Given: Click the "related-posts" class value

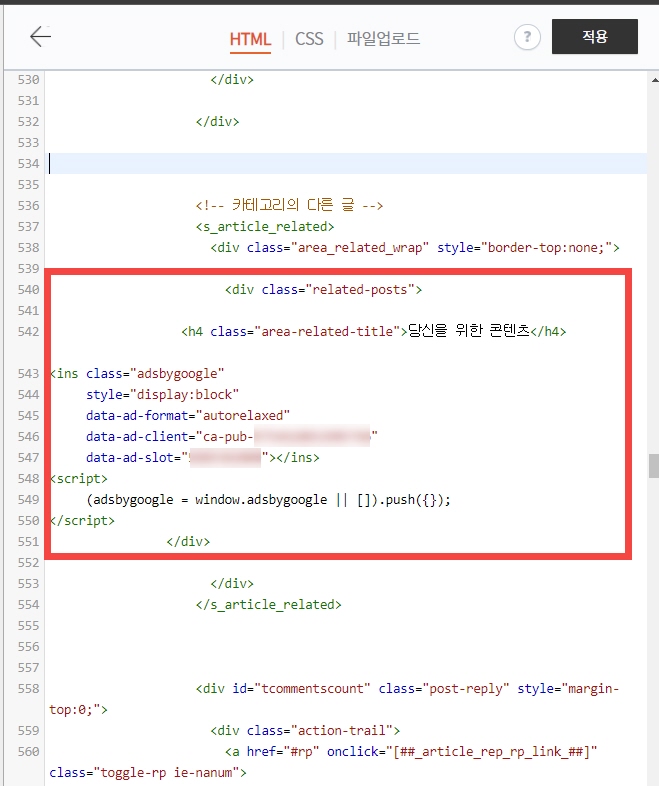Looking at the screenshot, I should pos(360,290).
